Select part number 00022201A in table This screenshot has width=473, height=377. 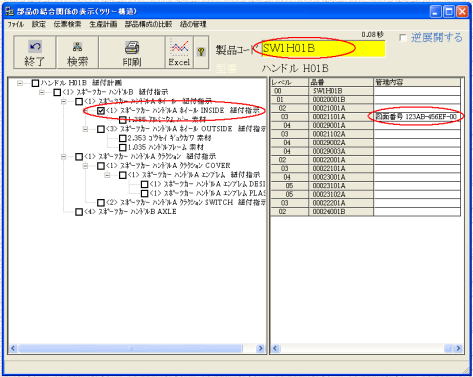point(341,203)
